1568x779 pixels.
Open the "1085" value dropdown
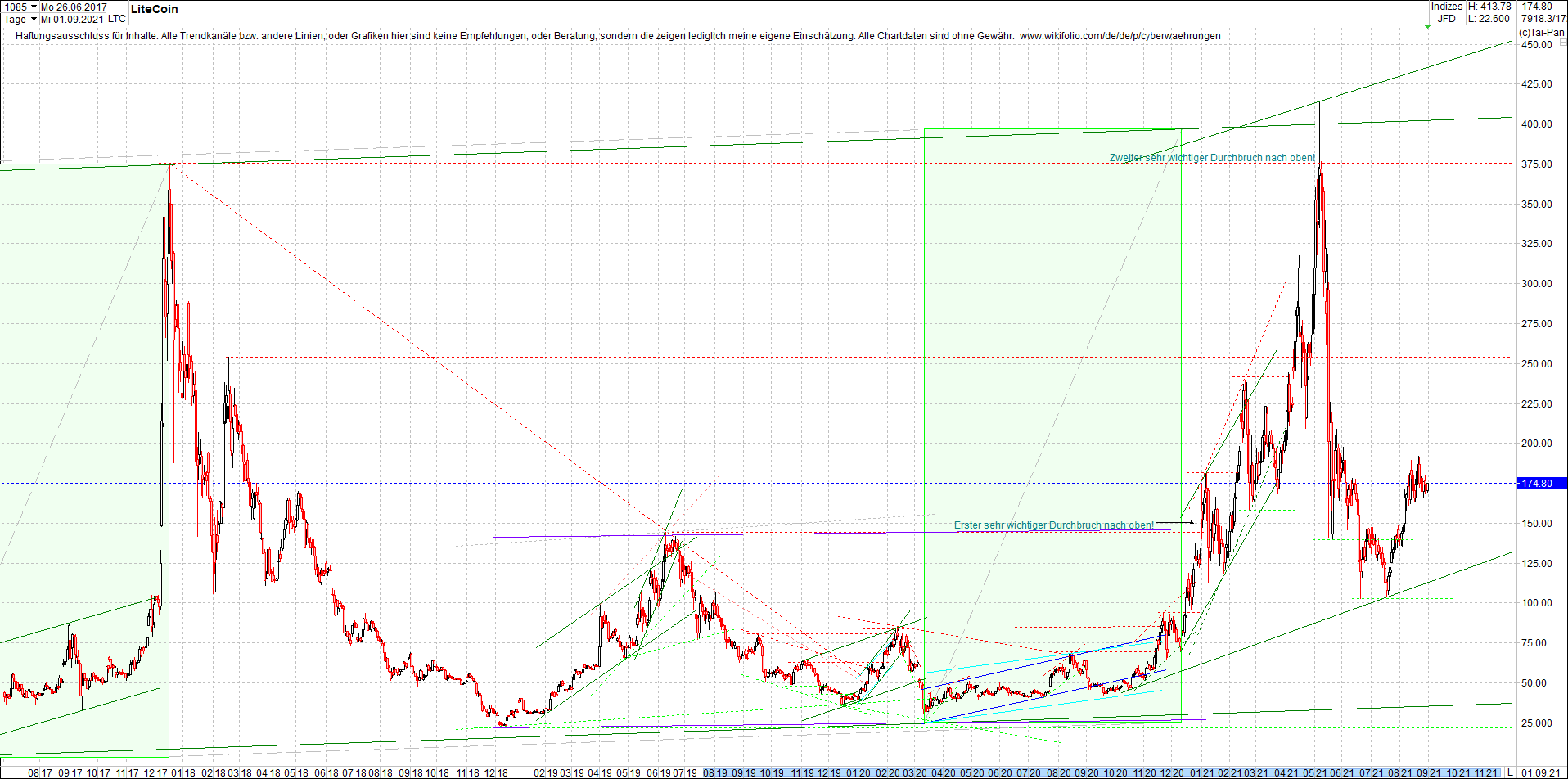point(23,7)
